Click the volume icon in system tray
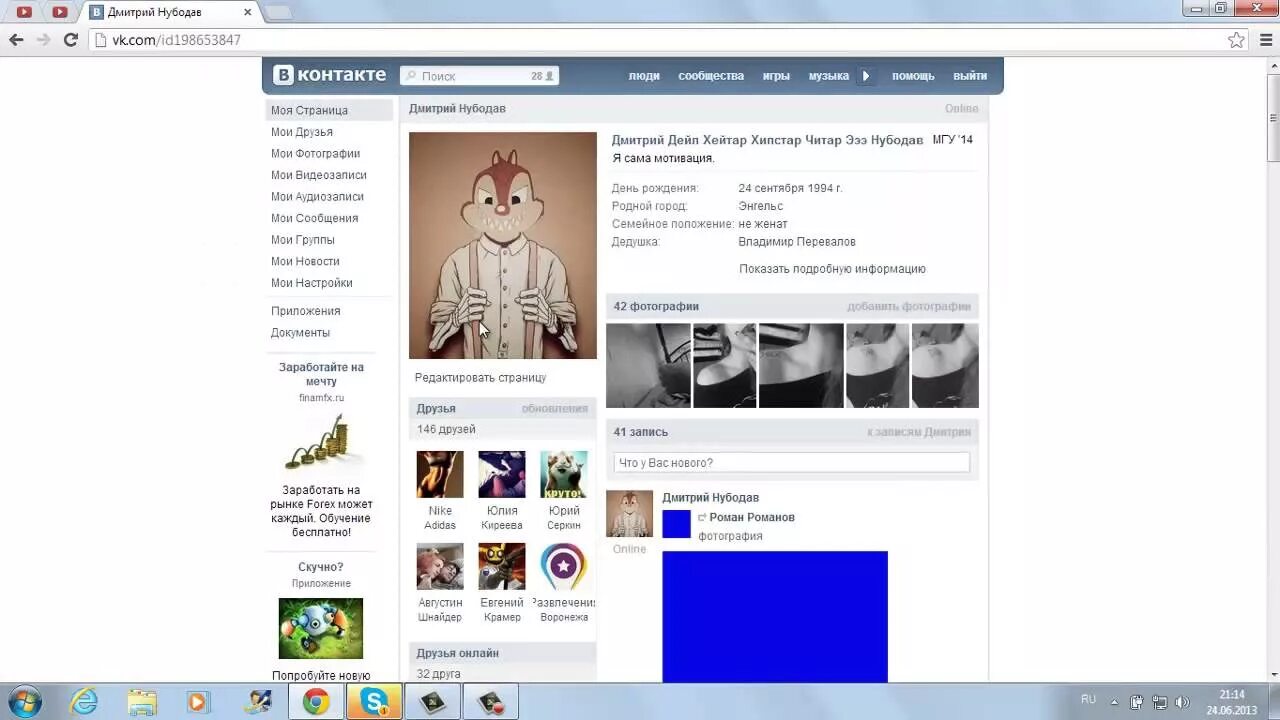This screenshot has width=1280, height=720. [1182, 702]
